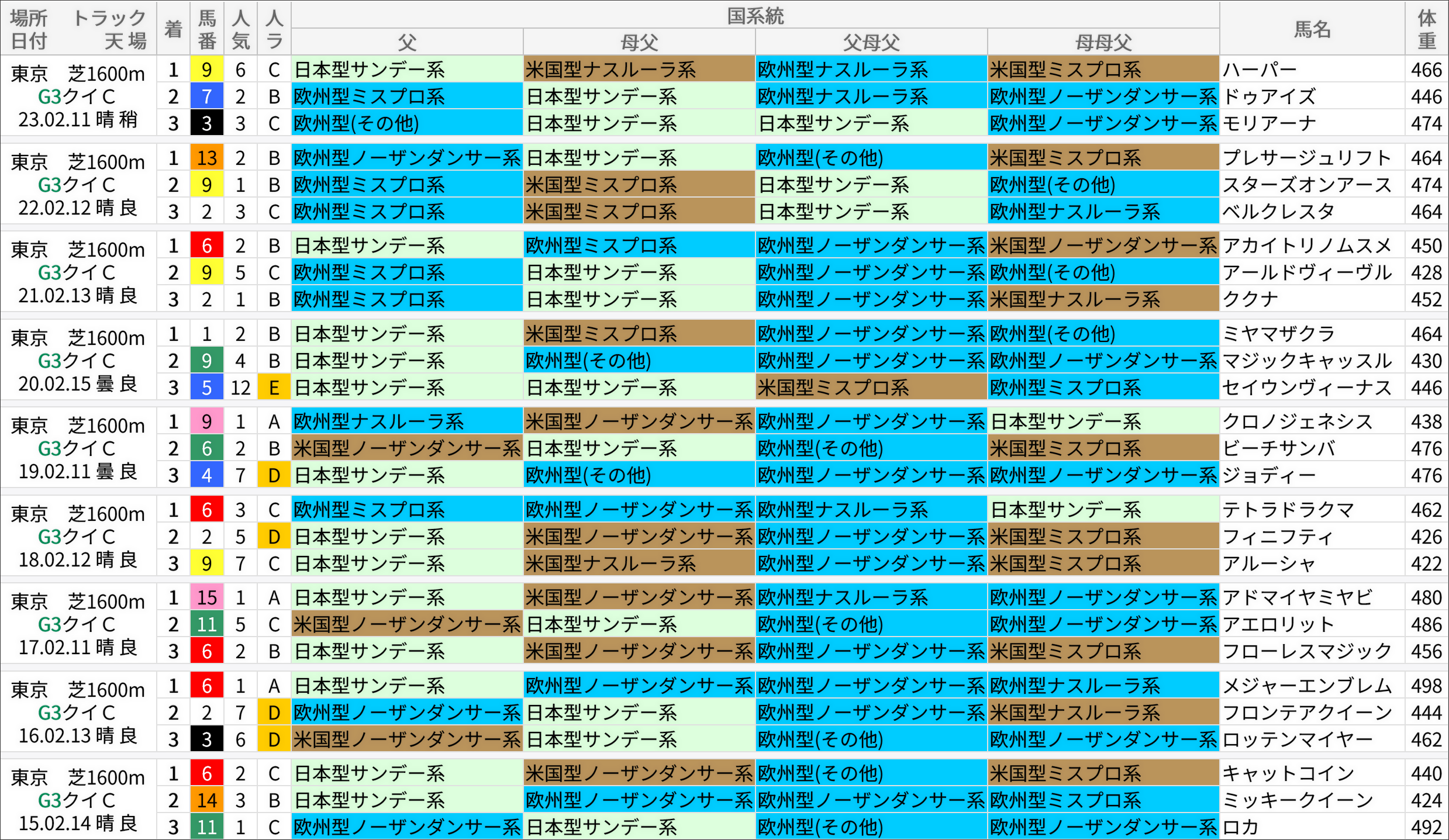Click orange horse number 13 cell
The image size is (1449, 840).
click(x=207, y=158)
